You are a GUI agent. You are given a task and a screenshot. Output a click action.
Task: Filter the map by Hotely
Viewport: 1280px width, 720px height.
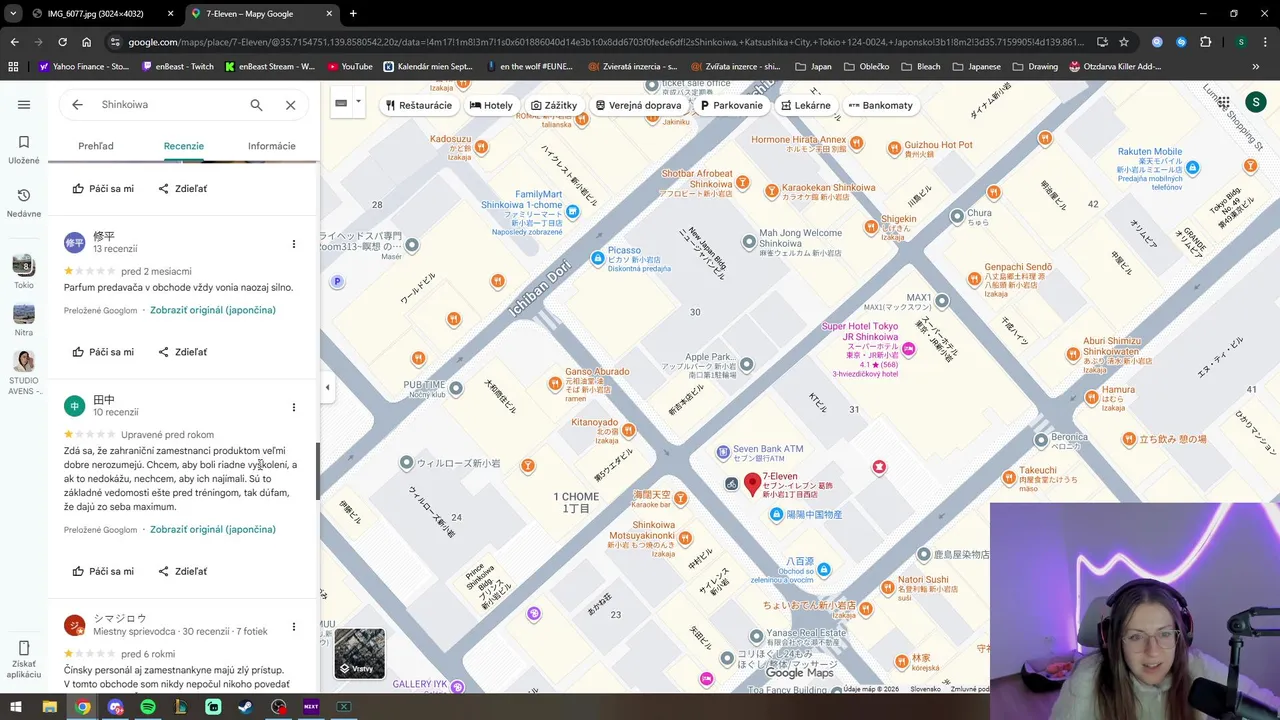tap(491, 105)
